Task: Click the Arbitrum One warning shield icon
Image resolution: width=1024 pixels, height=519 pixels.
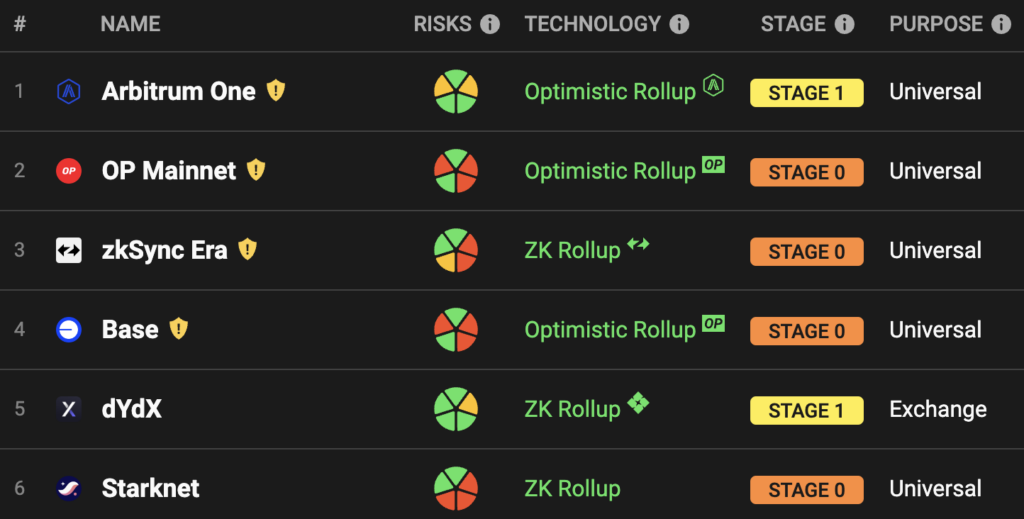Action: click(276, 90)
